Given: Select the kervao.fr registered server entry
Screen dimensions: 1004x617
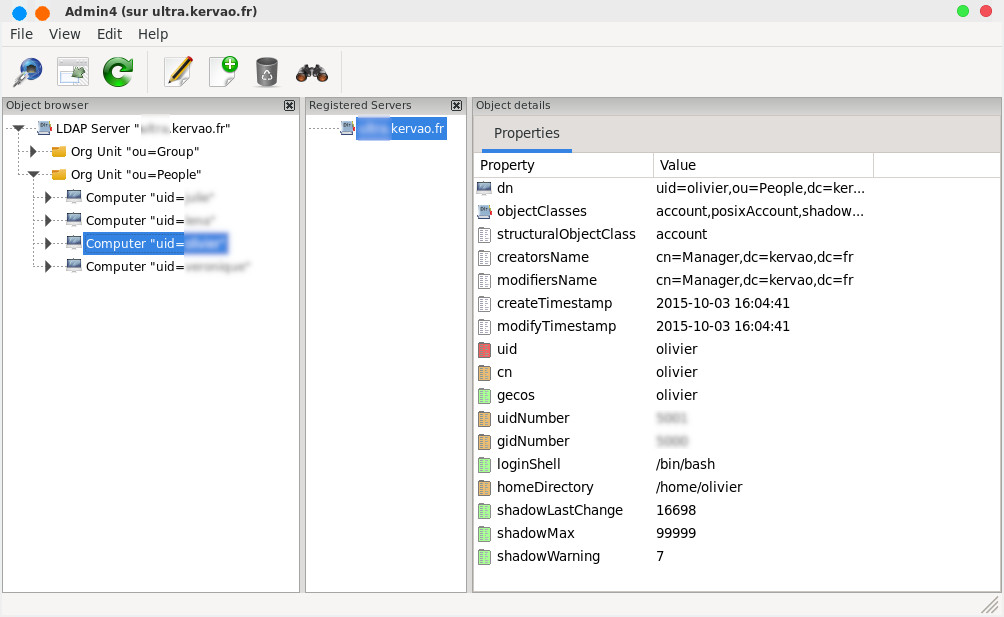Looking at the screenshot, I should coord(400,128).
